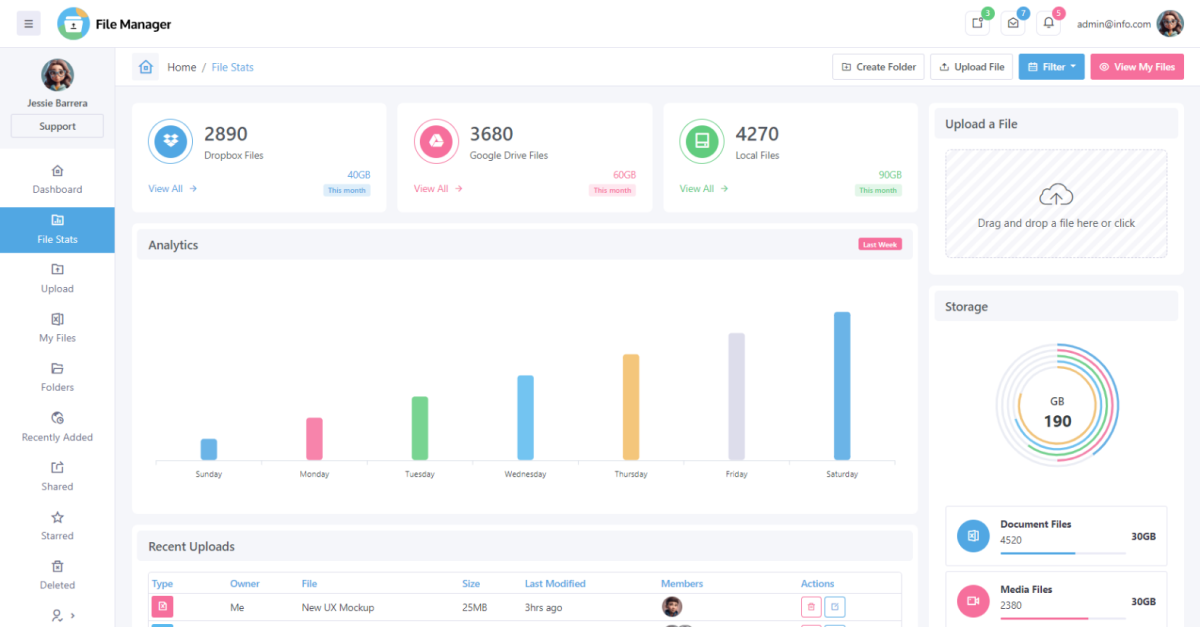
Task: Open the Filter dropdown
Action: pyautogui.click(x=1051, y=67)
